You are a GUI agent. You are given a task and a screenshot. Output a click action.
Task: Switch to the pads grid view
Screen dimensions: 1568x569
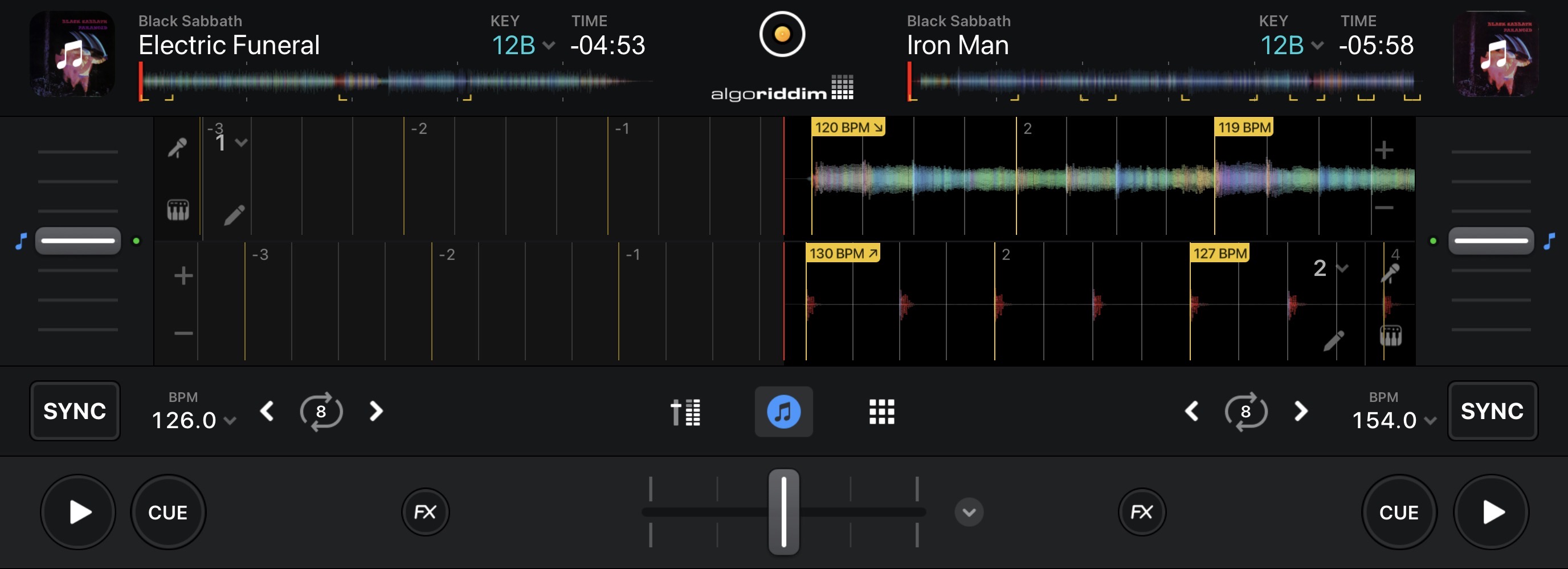click(881, 412)
